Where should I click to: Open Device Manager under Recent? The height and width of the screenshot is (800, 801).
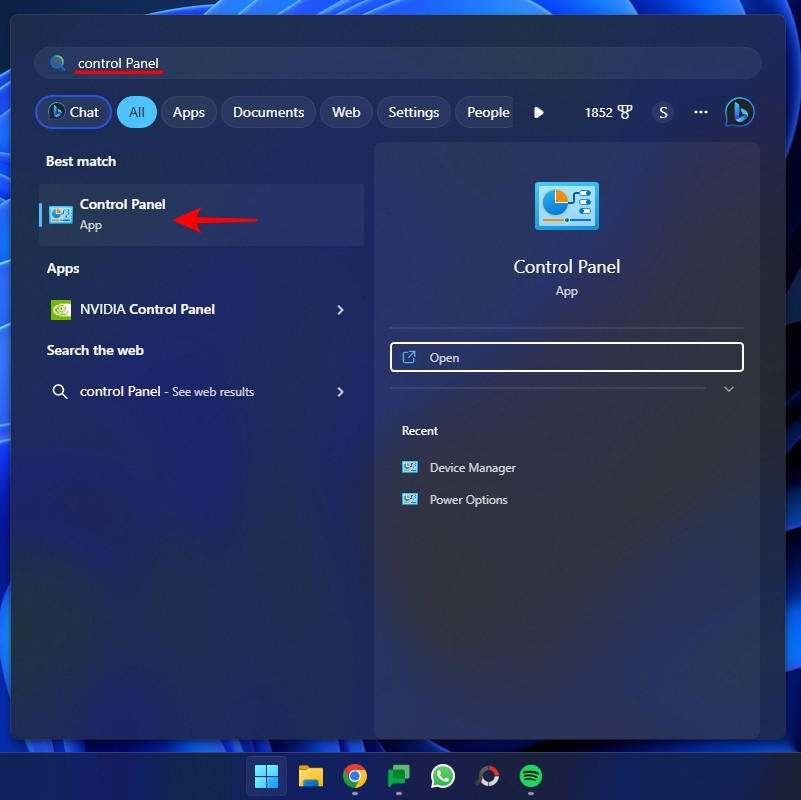tap(470, 467)
